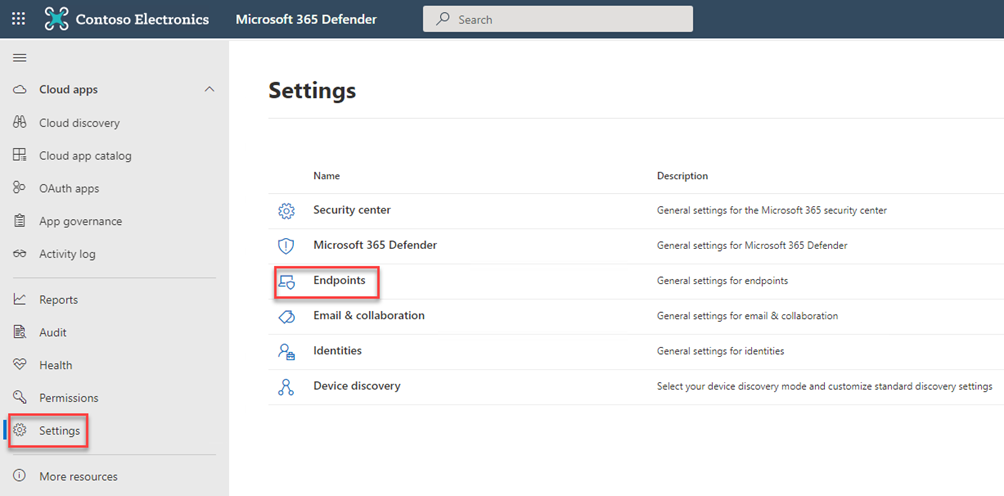The width and height of the screenshot is (1004, 496).
Task: Toggle the hamburger navigation menu
Action: (x=20, y=58)
